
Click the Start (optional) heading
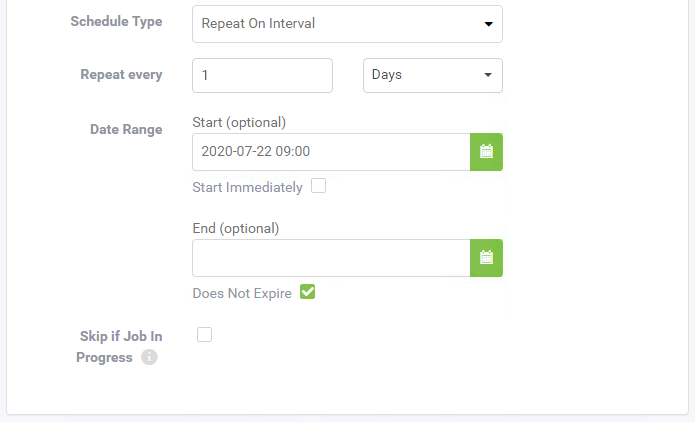coord(239,122)
